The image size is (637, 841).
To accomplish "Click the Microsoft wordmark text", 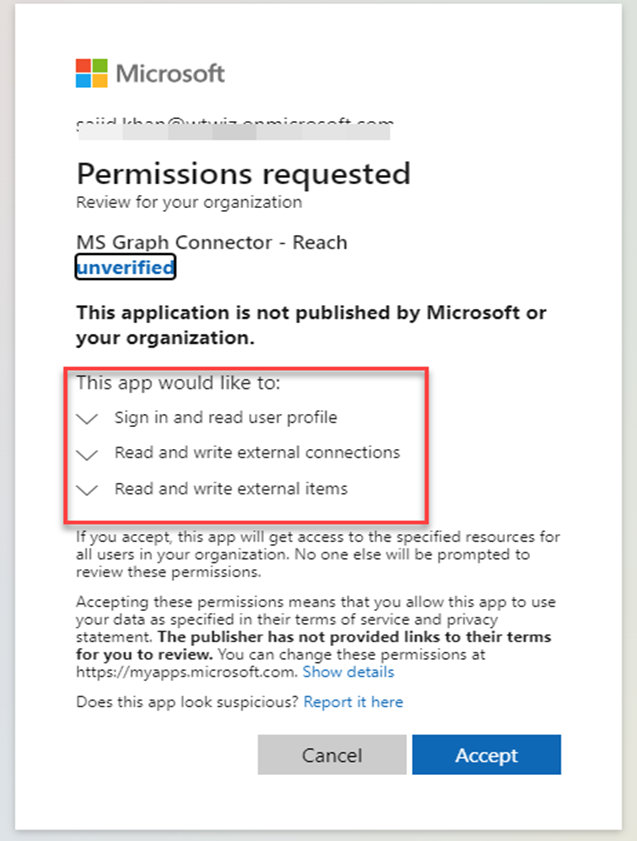I will click(x=170, y=73).
